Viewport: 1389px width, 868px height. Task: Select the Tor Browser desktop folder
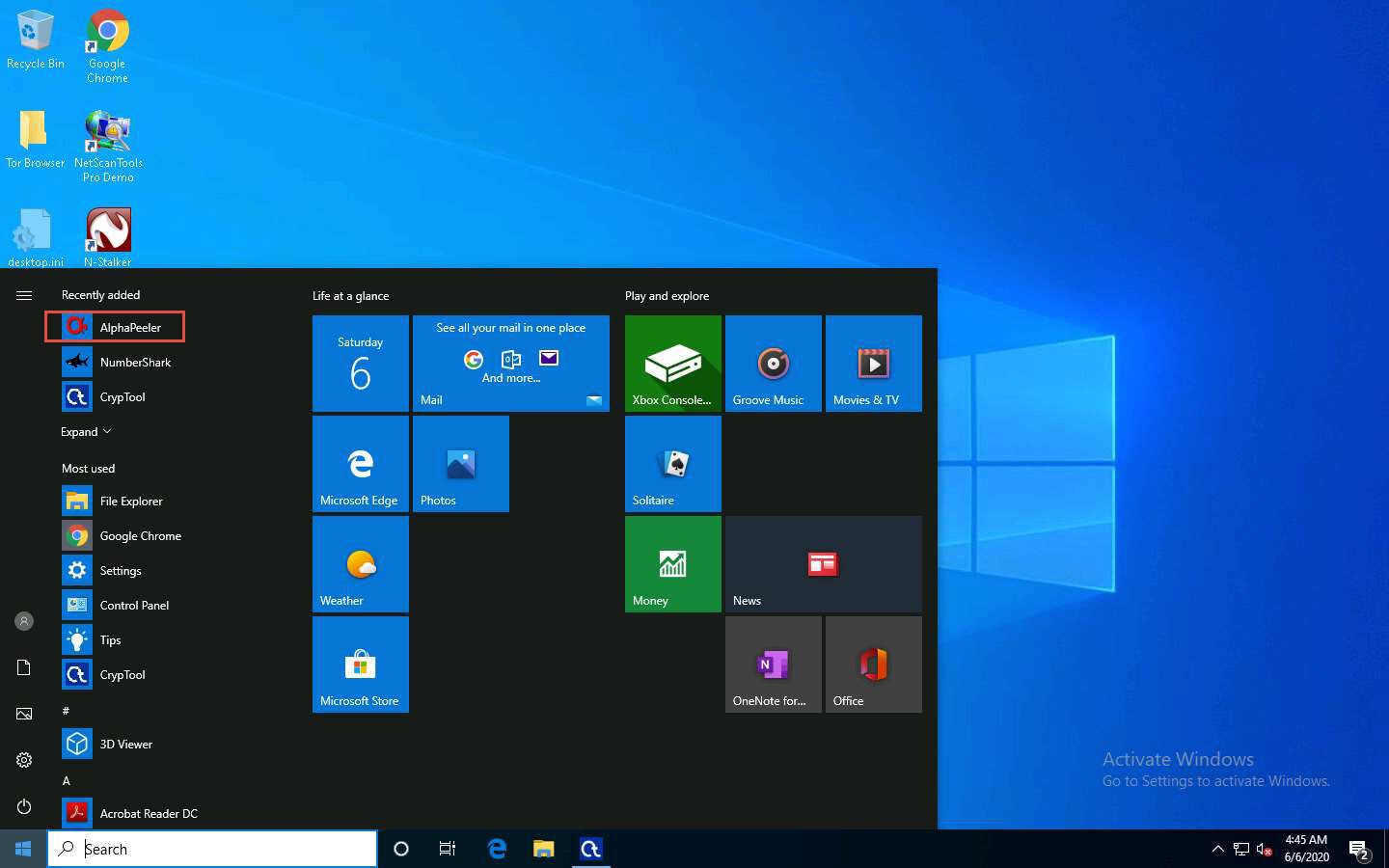click(x=35, y=139)
